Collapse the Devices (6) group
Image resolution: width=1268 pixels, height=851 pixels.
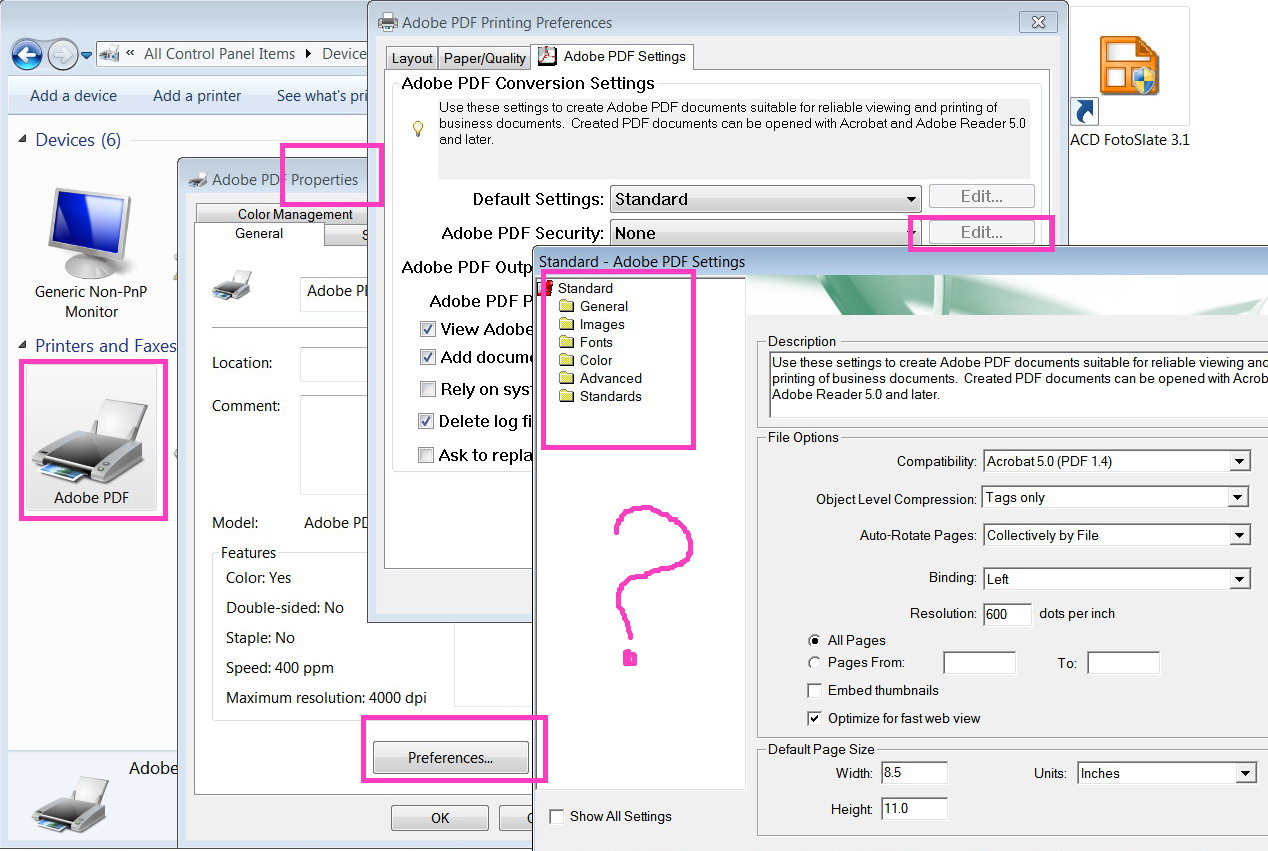pos(23,140)
